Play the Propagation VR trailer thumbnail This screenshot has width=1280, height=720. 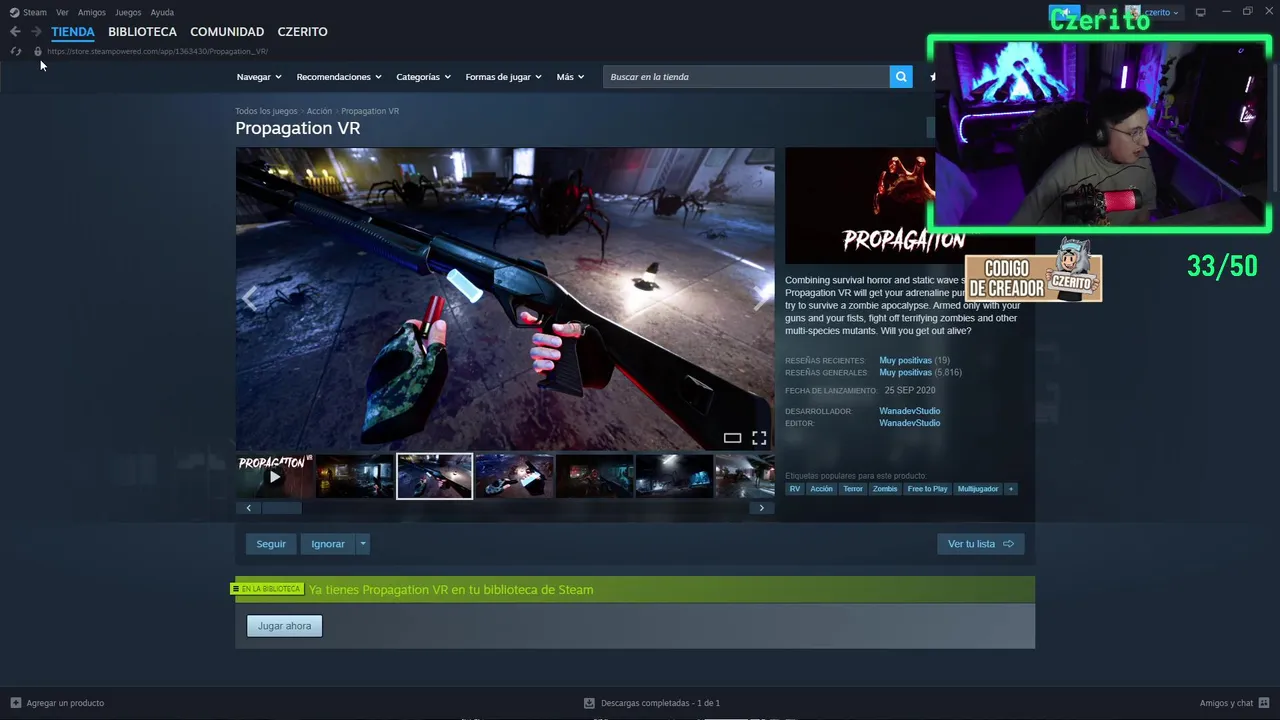pos(275,476)
